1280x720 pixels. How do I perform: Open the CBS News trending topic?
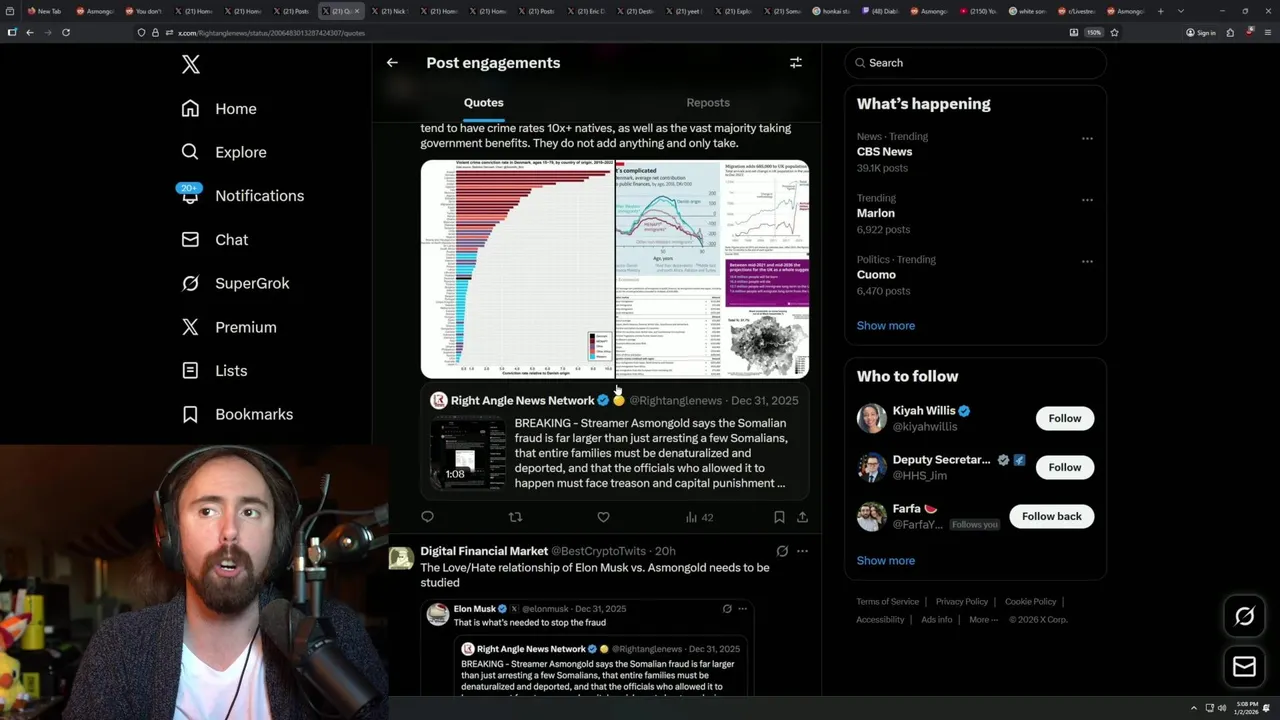point(884,152)
